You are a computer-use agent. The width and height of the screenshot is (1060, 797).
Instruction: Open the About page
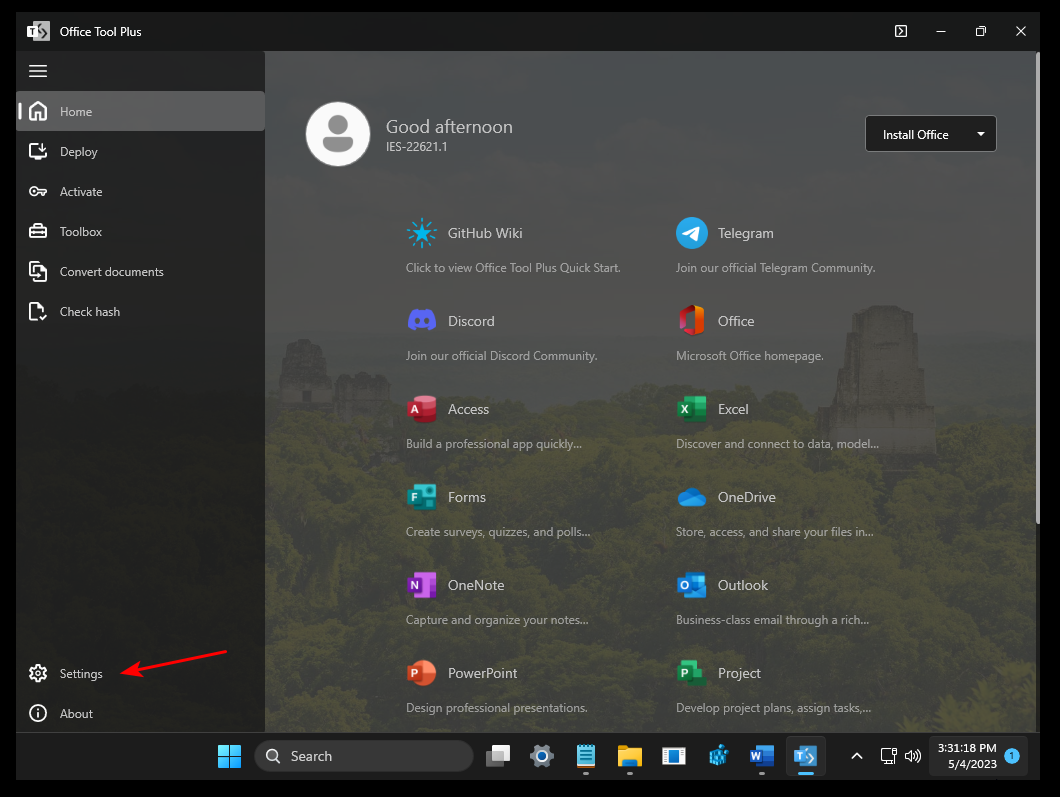[x=141, y=713]
